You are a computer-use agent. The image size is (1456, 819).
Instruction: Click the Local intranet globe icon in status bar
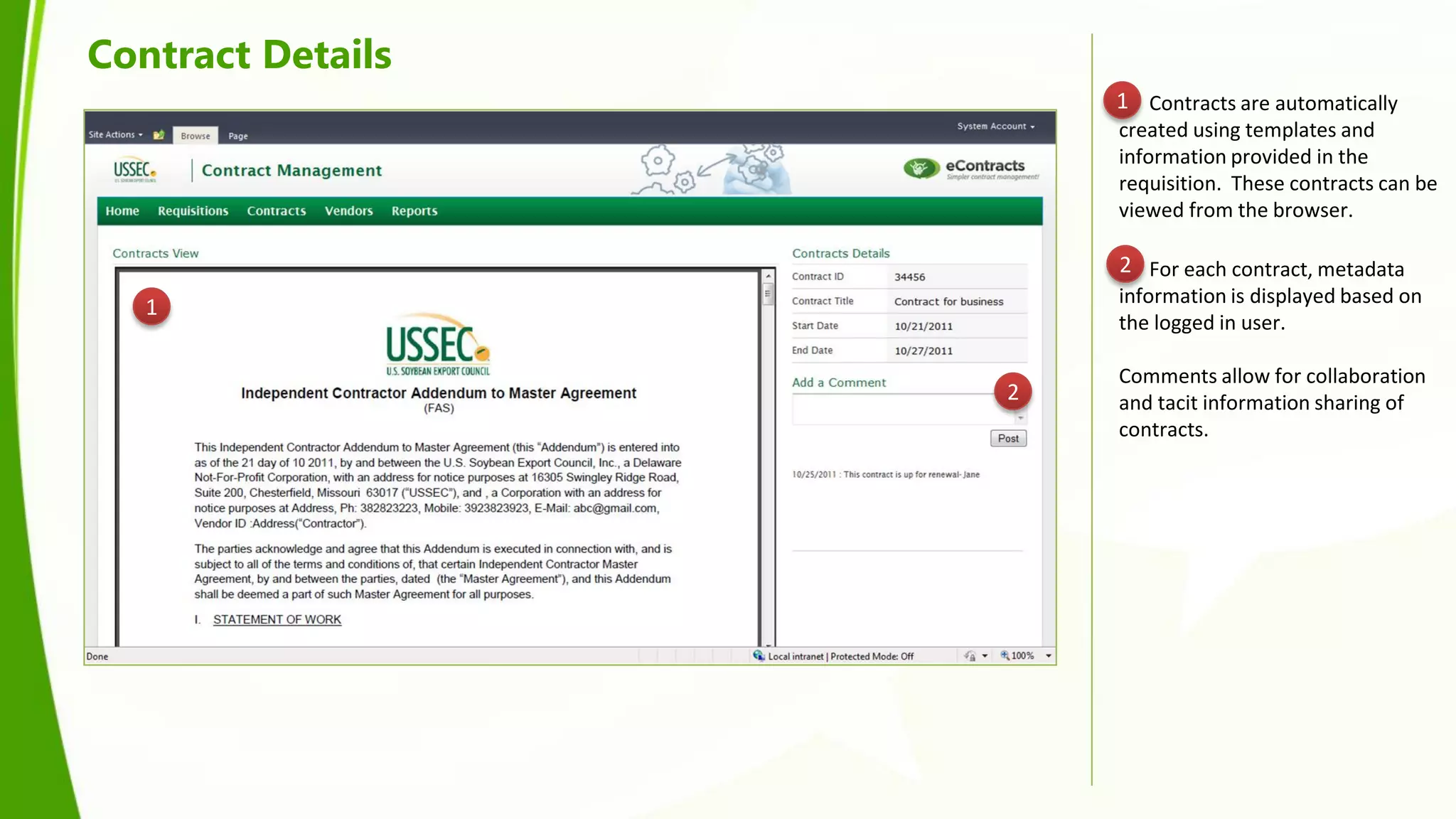tap(759, 655)
